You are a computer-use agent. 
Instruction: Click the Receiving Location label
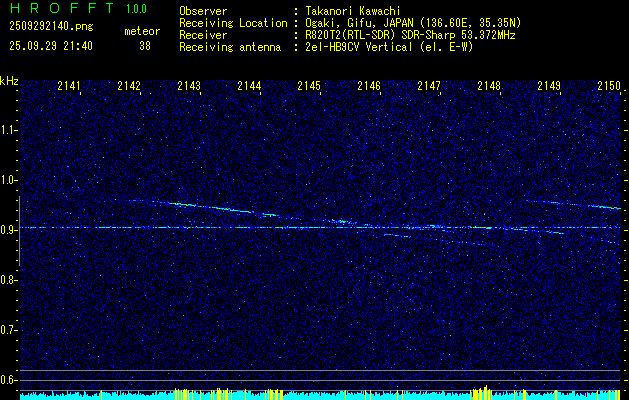click(233, 23)
